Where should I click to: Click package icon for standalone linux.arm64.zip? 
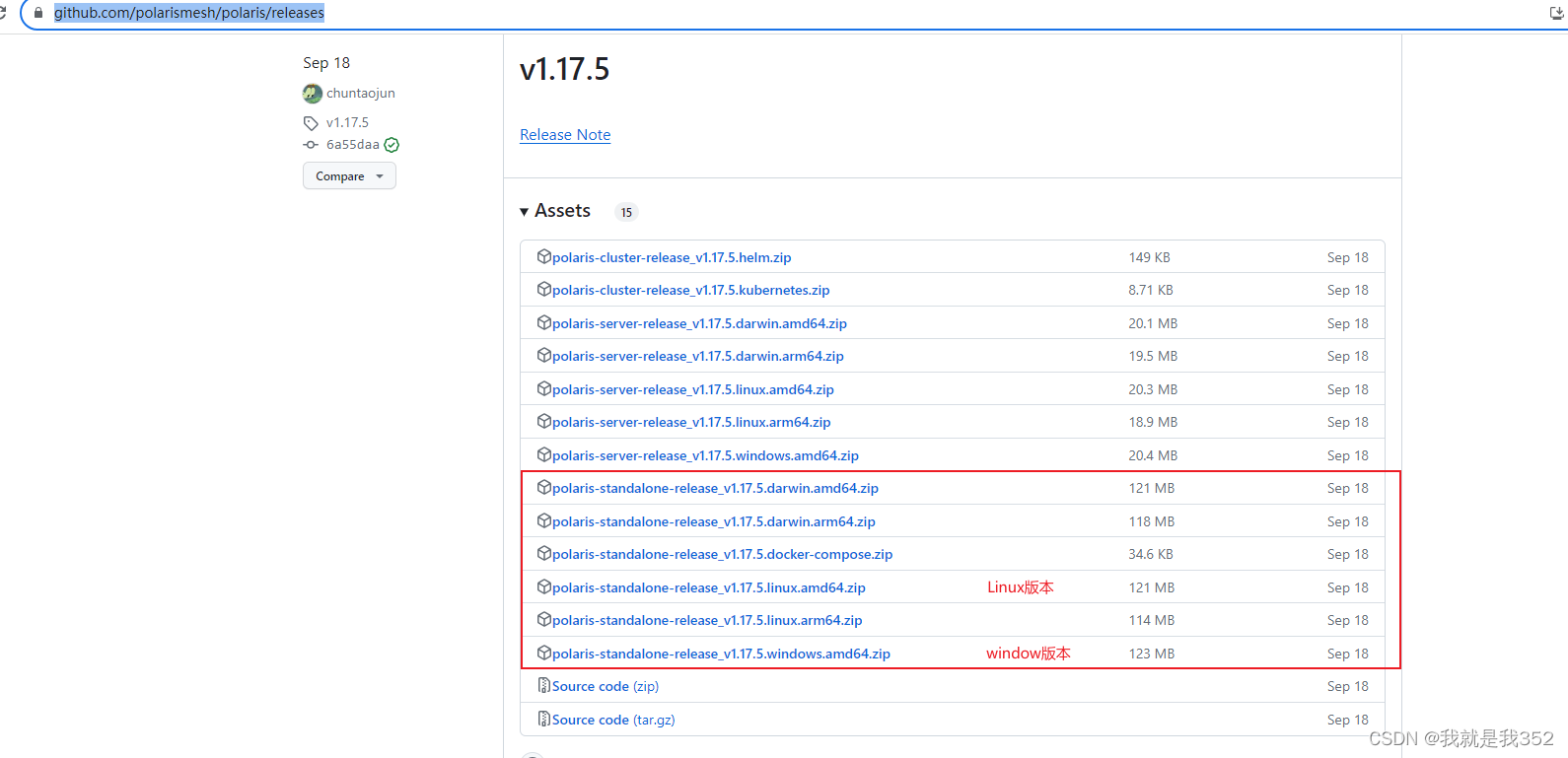(543, 619)
